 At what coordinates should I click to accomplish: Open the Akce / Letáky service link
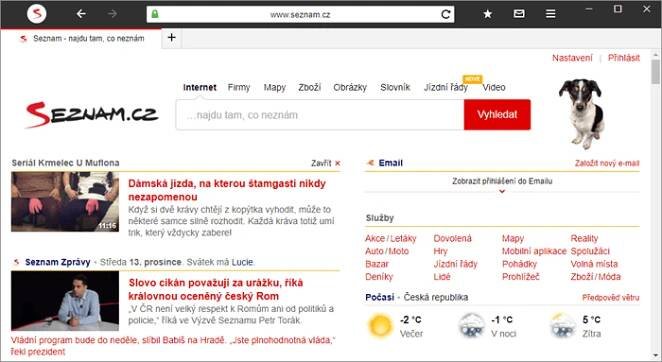[391, 239]
